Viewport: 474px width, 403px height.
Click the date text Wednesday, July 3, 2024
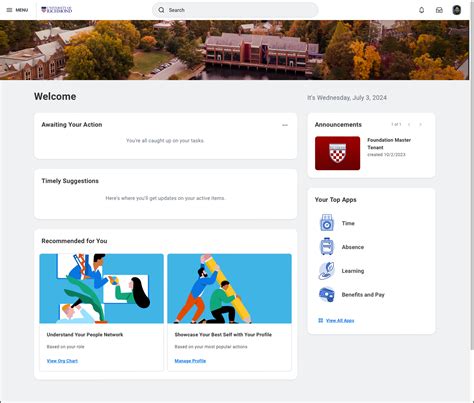352,98
